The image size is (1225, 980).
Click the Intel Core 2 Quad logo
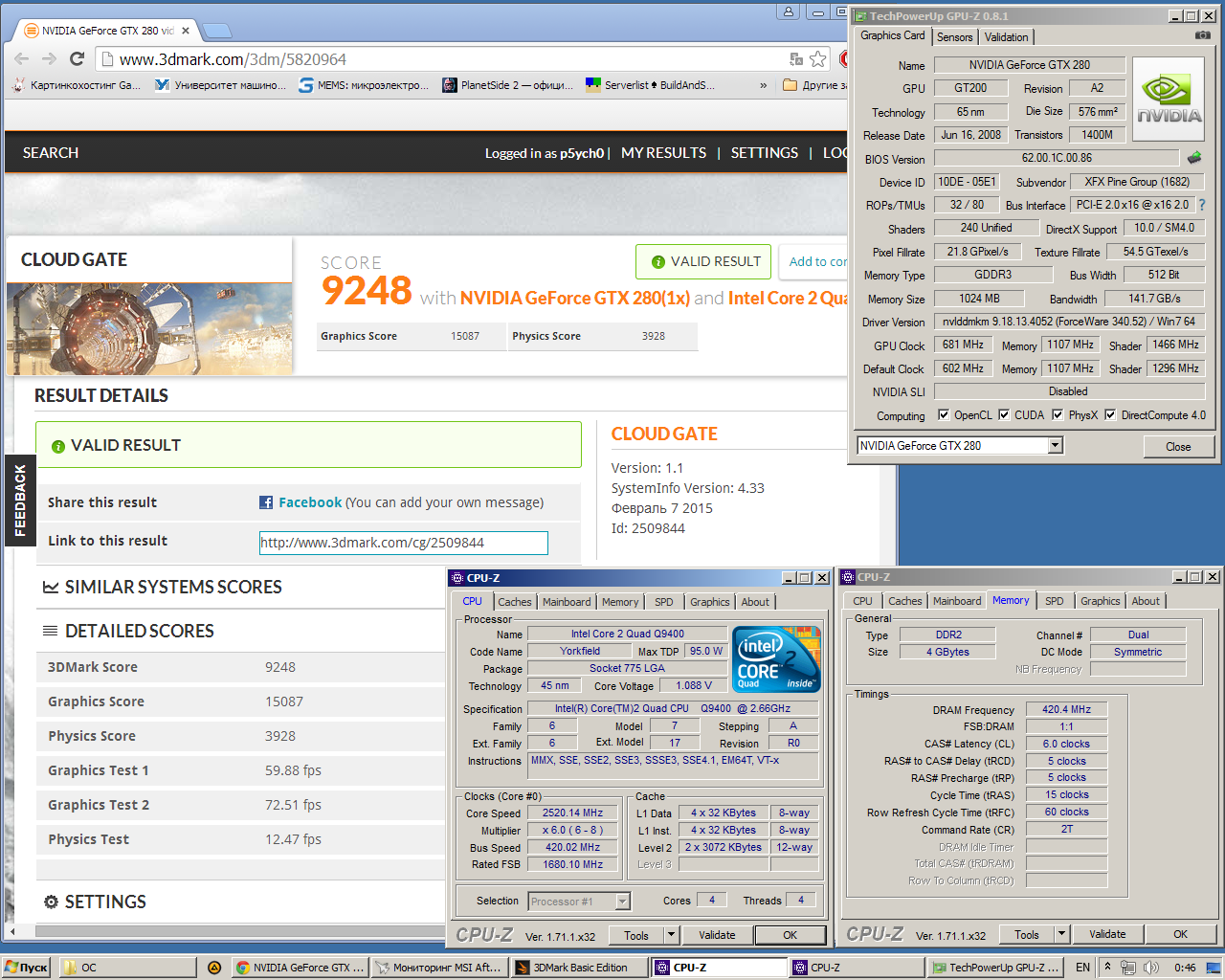pyautogui.click(x=776, y=658)
